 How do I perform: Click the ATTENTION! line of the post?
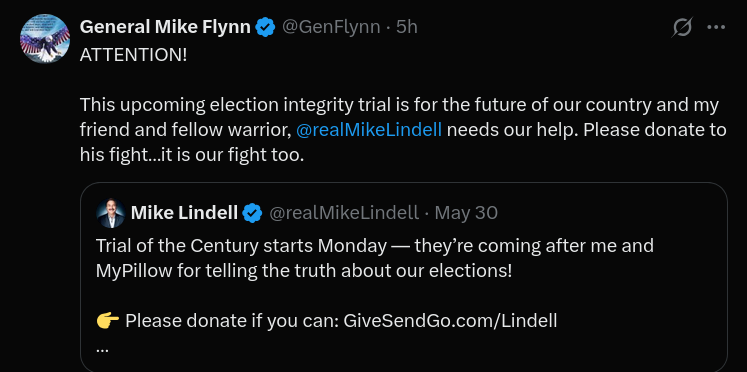(133, 55)
